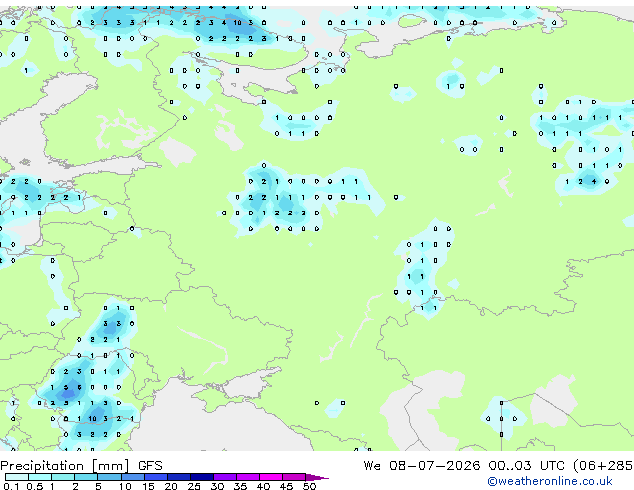Click the legend swatch between 15 and 20
The height and width of the screenshot is (490, 634).
[156, 477]
